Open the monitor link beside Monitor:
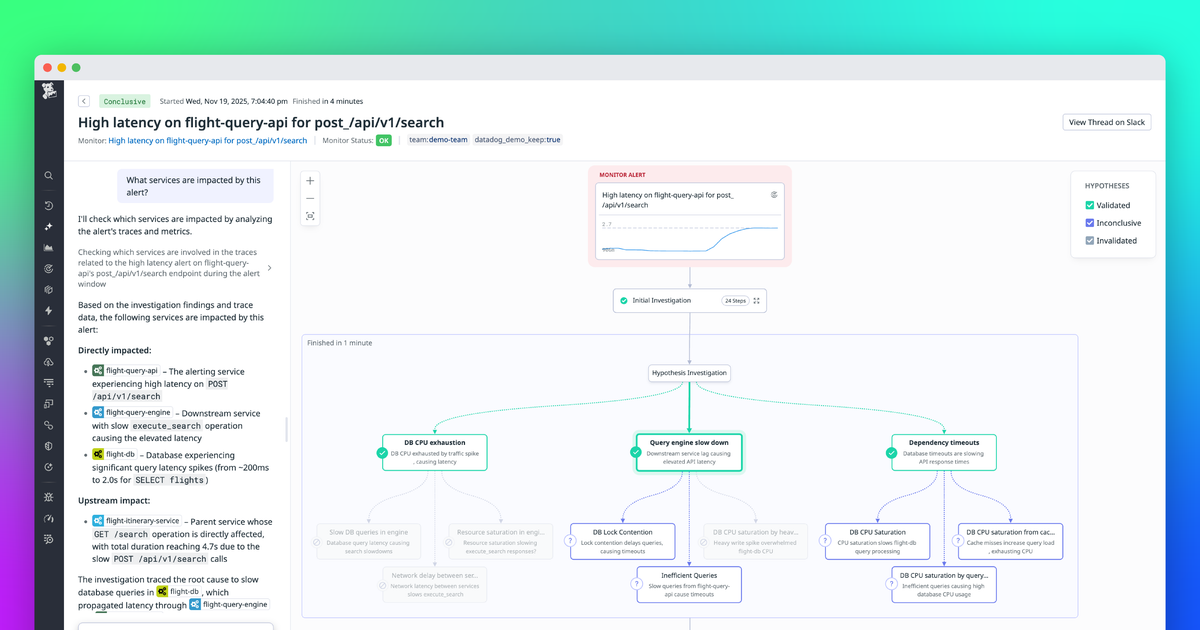The image size is (1200, 630). tap(208, 141)
